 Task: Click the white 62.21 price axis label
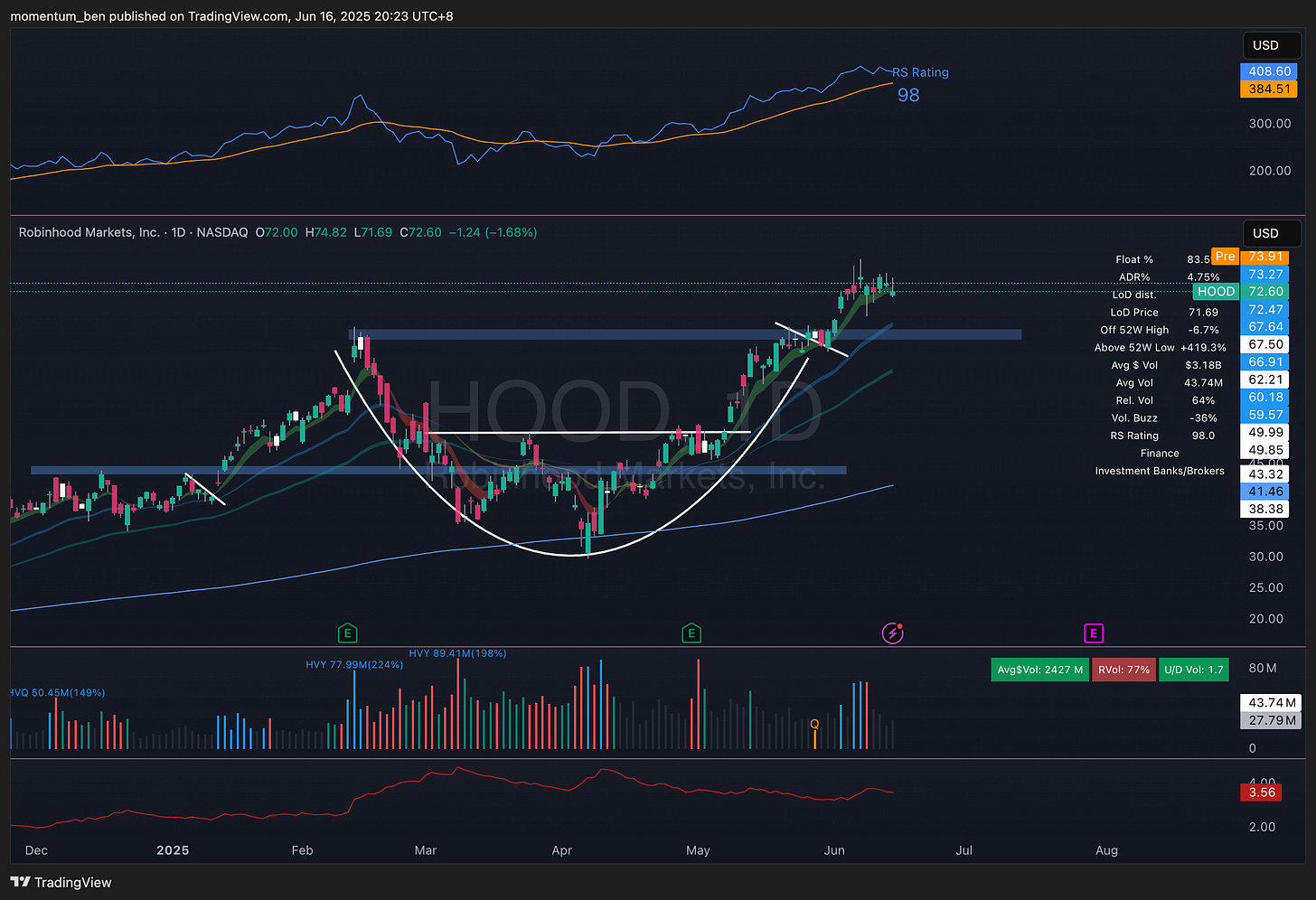pyautogui.click(x=1265, y=380)
